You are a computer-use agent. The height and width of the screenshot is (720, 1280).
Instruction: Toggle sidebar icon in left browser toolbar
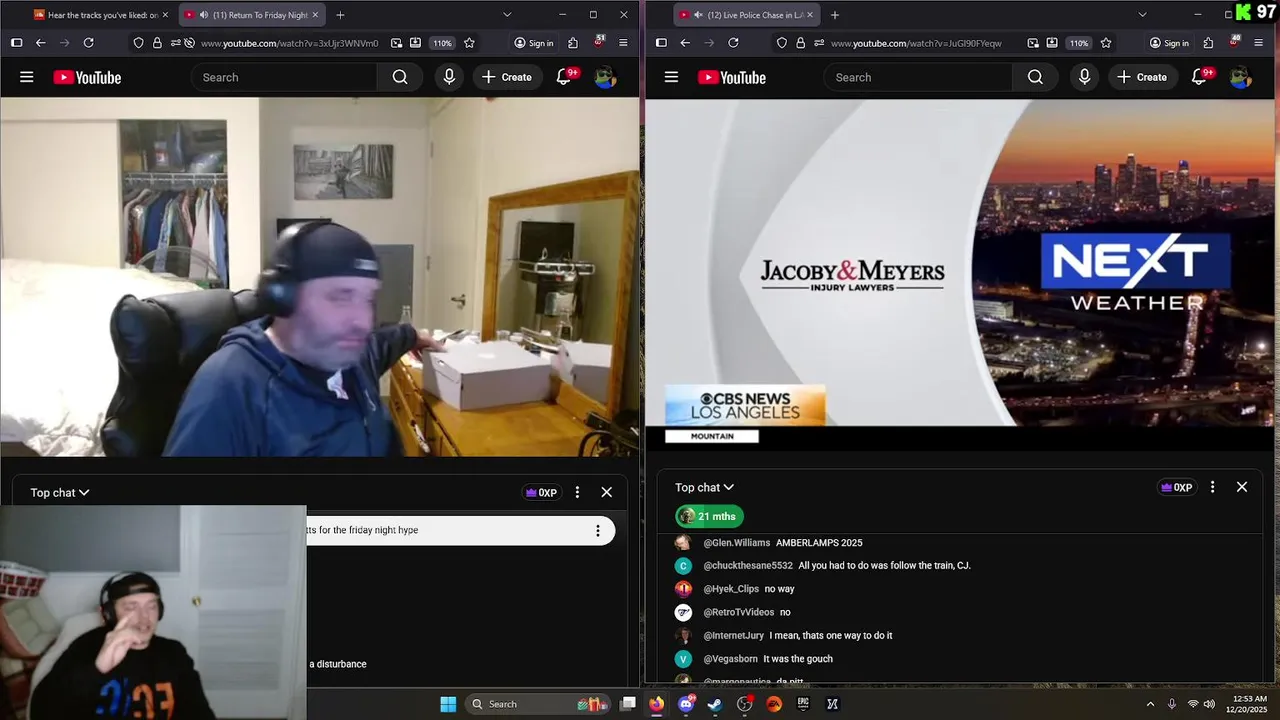pyautogui.click(x=16, y=43)
